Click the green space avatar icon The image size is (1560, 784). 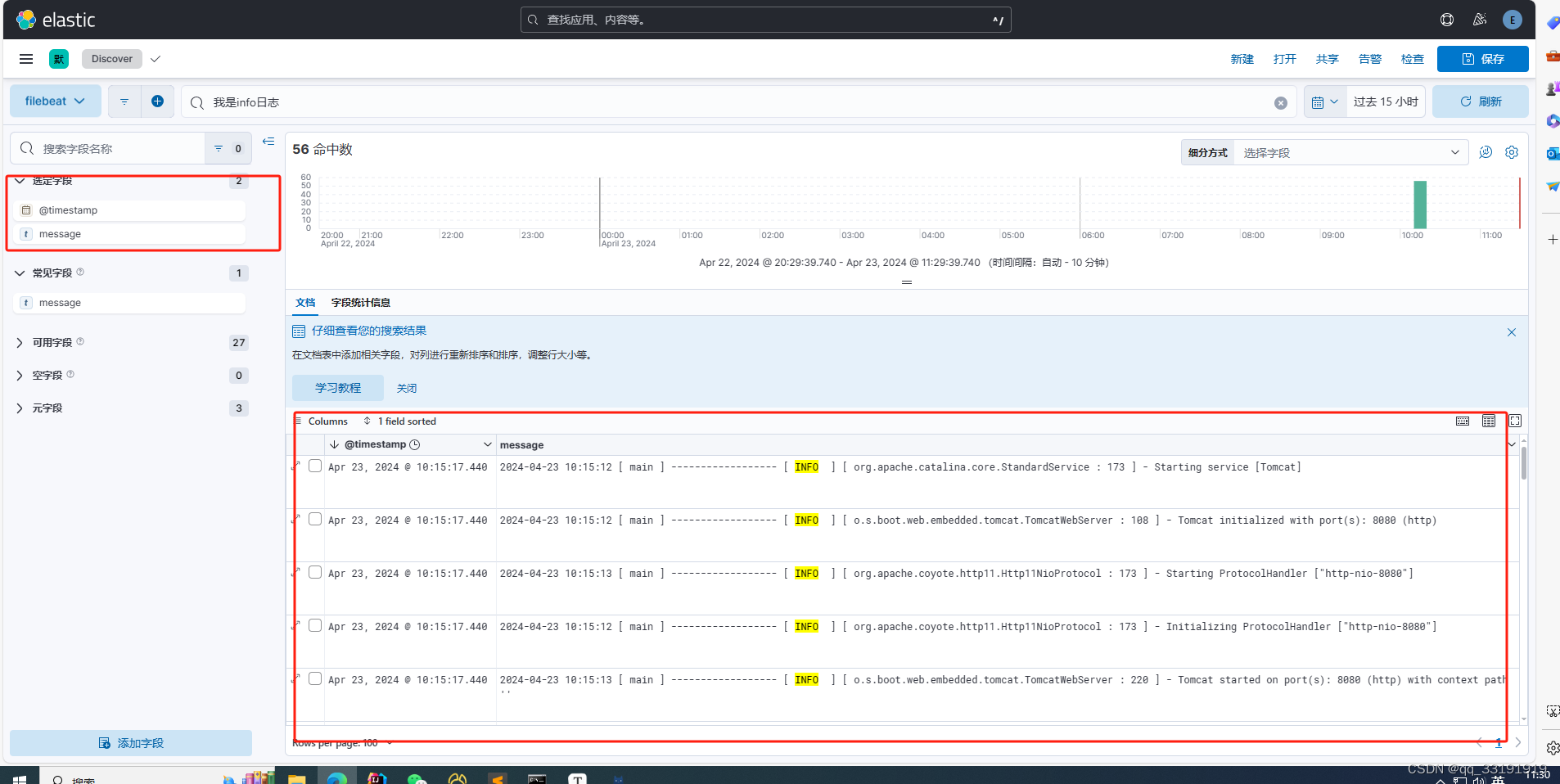(x=59, y=59)
